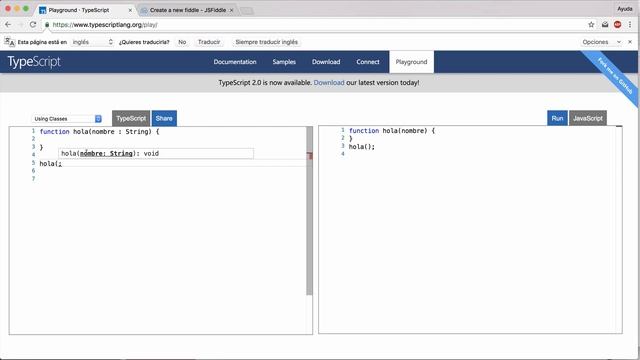Click the Traducir button
This screenshot has height=360, width=640.
tap(209, 42)
